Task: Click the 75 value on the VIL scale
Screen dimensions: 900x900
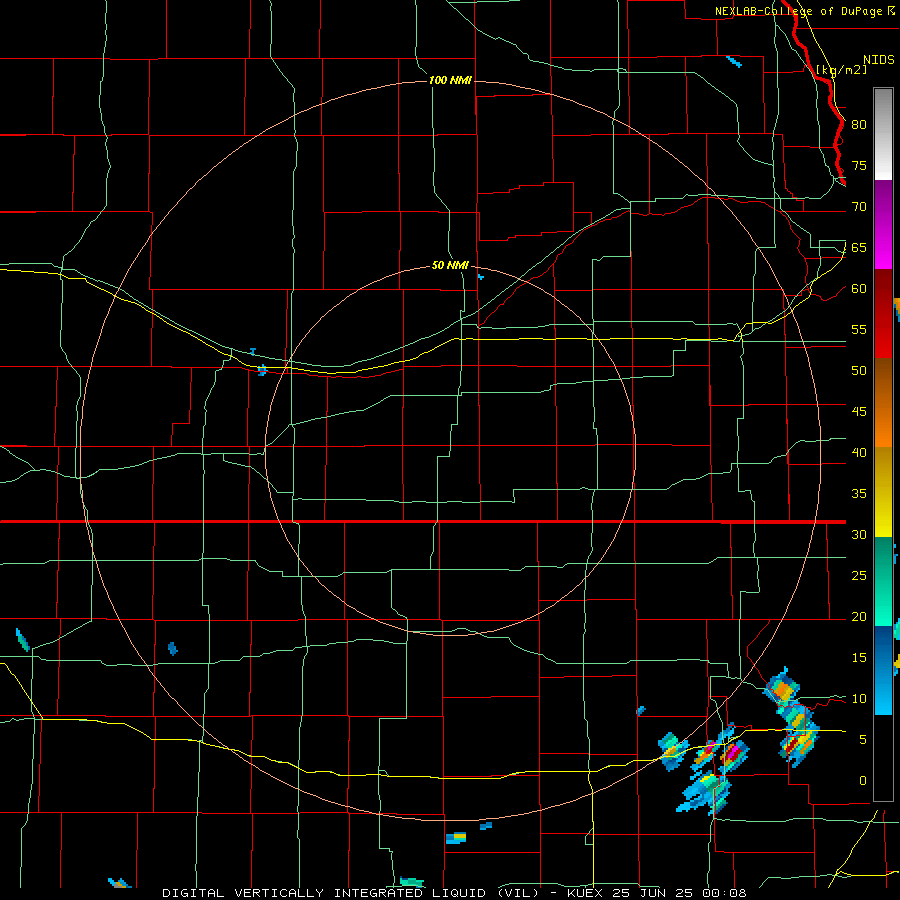Action: [859, 165]
